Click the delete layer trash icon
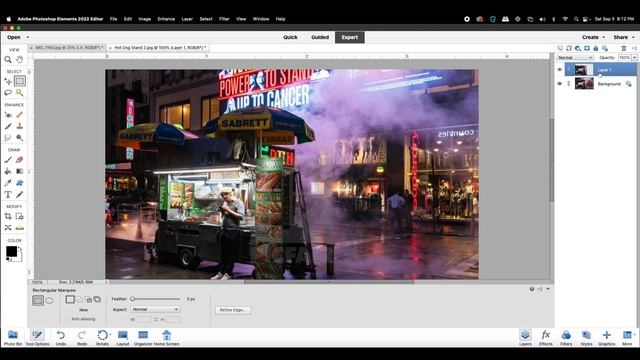This screenshot has height=360, width=640. pos(624,48)
